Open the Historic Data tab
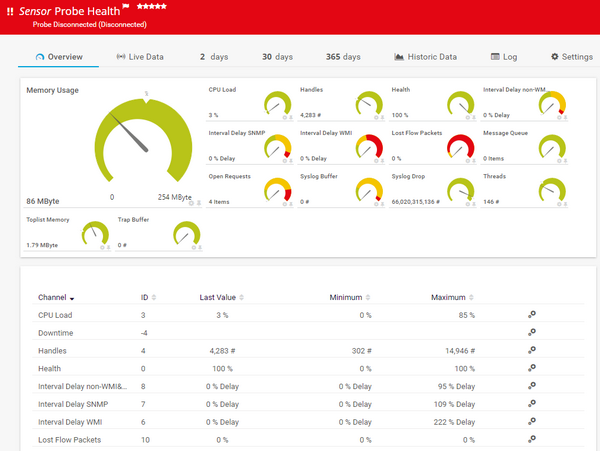The height and width of the screenshot is (451, 600). pos(426,57)
